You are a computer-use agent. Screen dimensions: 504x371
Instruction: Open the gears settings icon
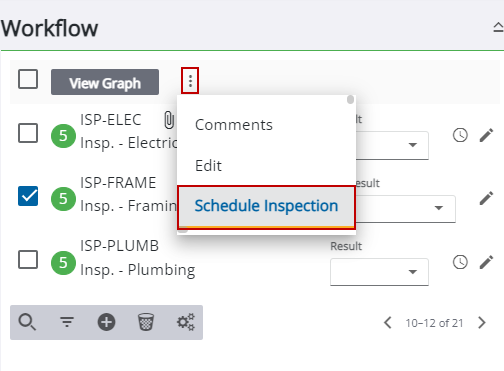[x=186, y=322]
